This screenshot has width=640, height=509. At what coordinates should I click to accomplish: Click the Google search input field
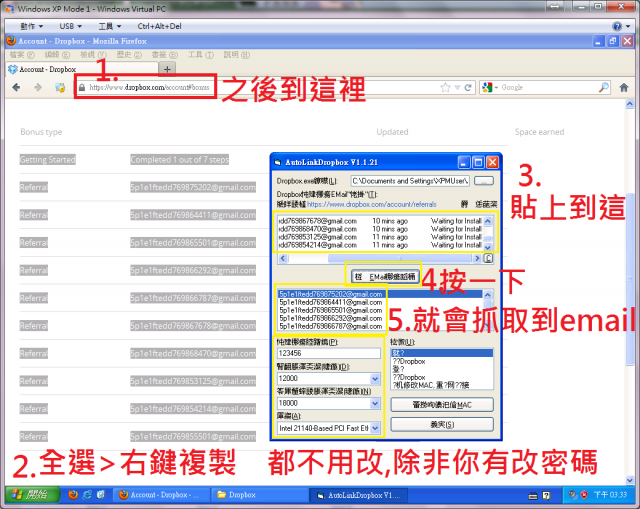coord(549,87)
